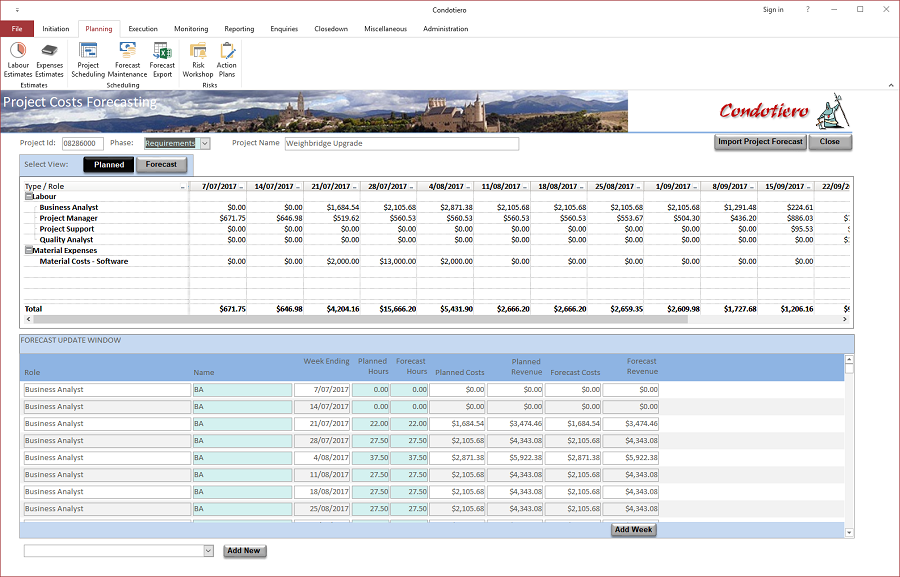This screenshot has width=900, height=577.
Task: Click the Project Name input field
Action: (x=402, y=144)
